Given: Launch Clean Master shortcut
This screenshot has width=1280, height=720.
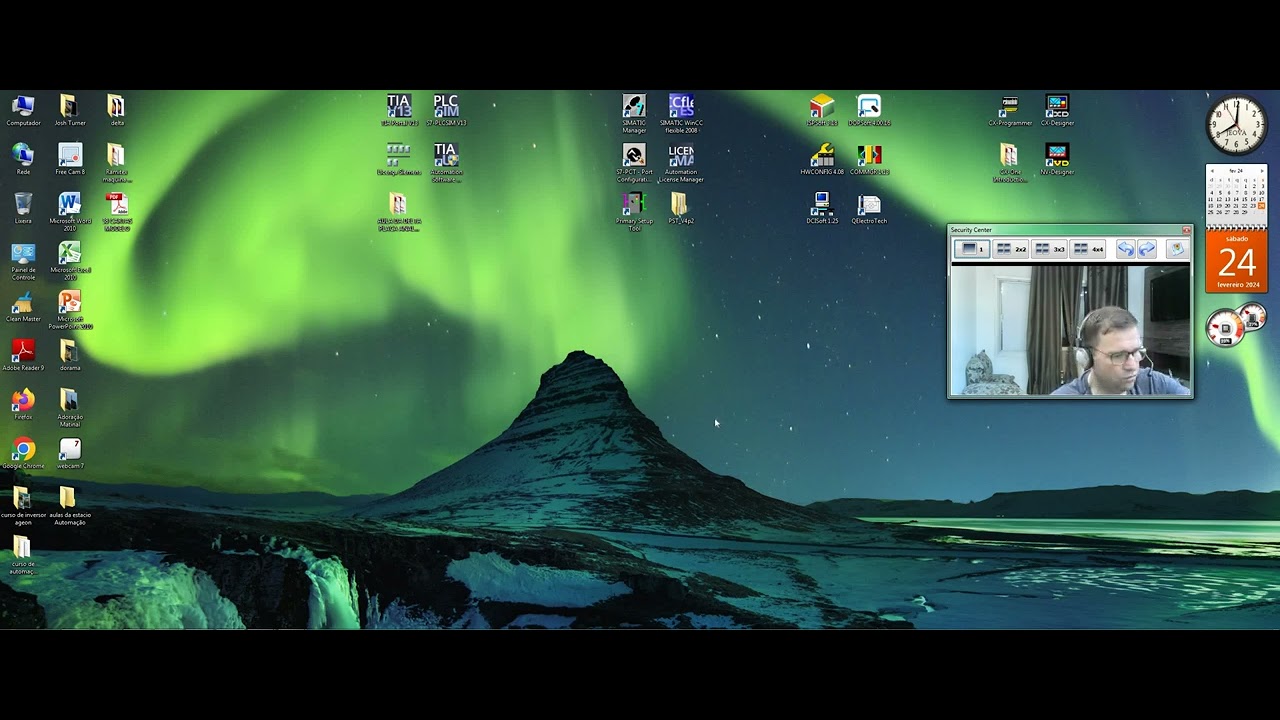Looking at the screenshot, I should (x=23, y=306).
